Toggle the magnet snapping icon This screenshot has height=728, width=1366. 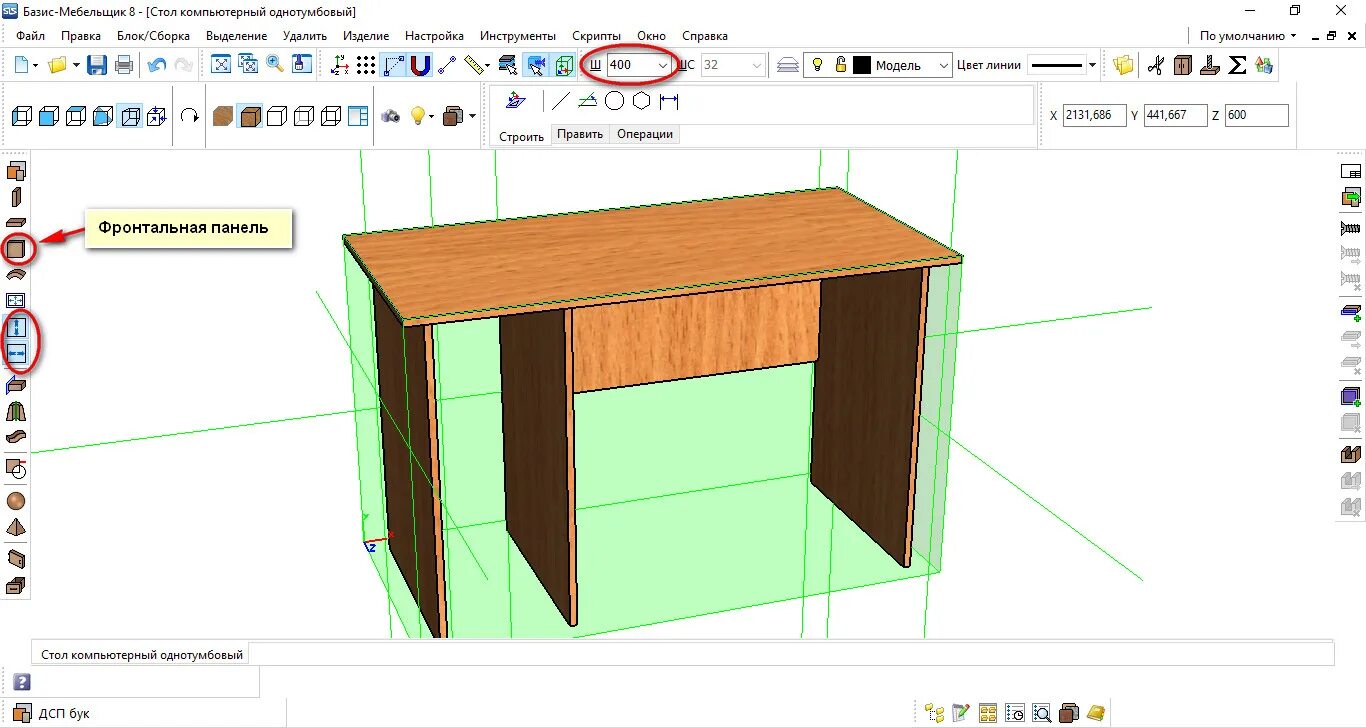pos(420,65)
